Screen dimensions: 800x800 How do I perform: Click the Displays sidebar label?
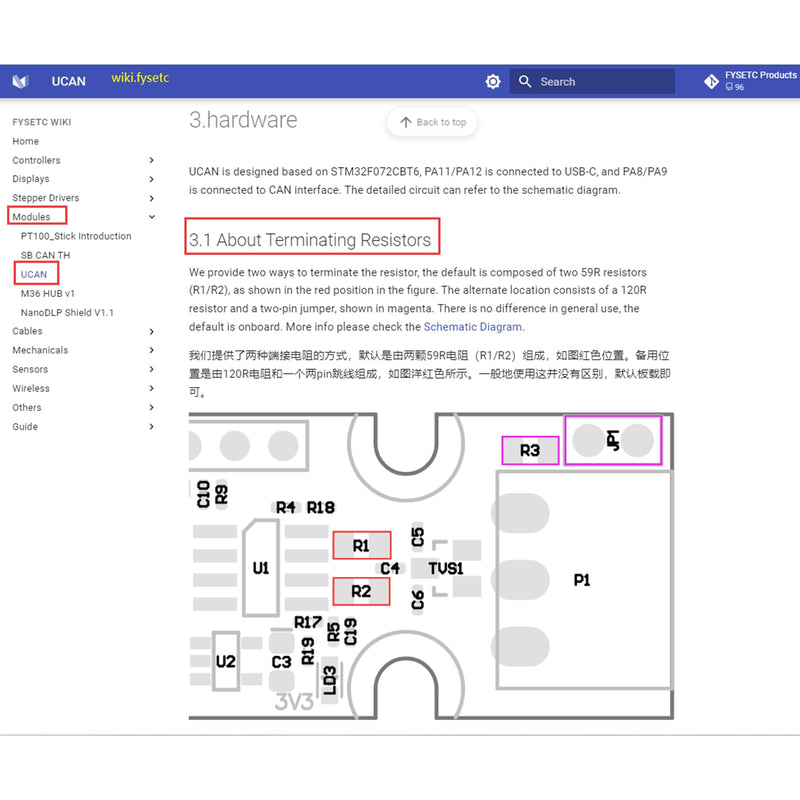point(31,179)
